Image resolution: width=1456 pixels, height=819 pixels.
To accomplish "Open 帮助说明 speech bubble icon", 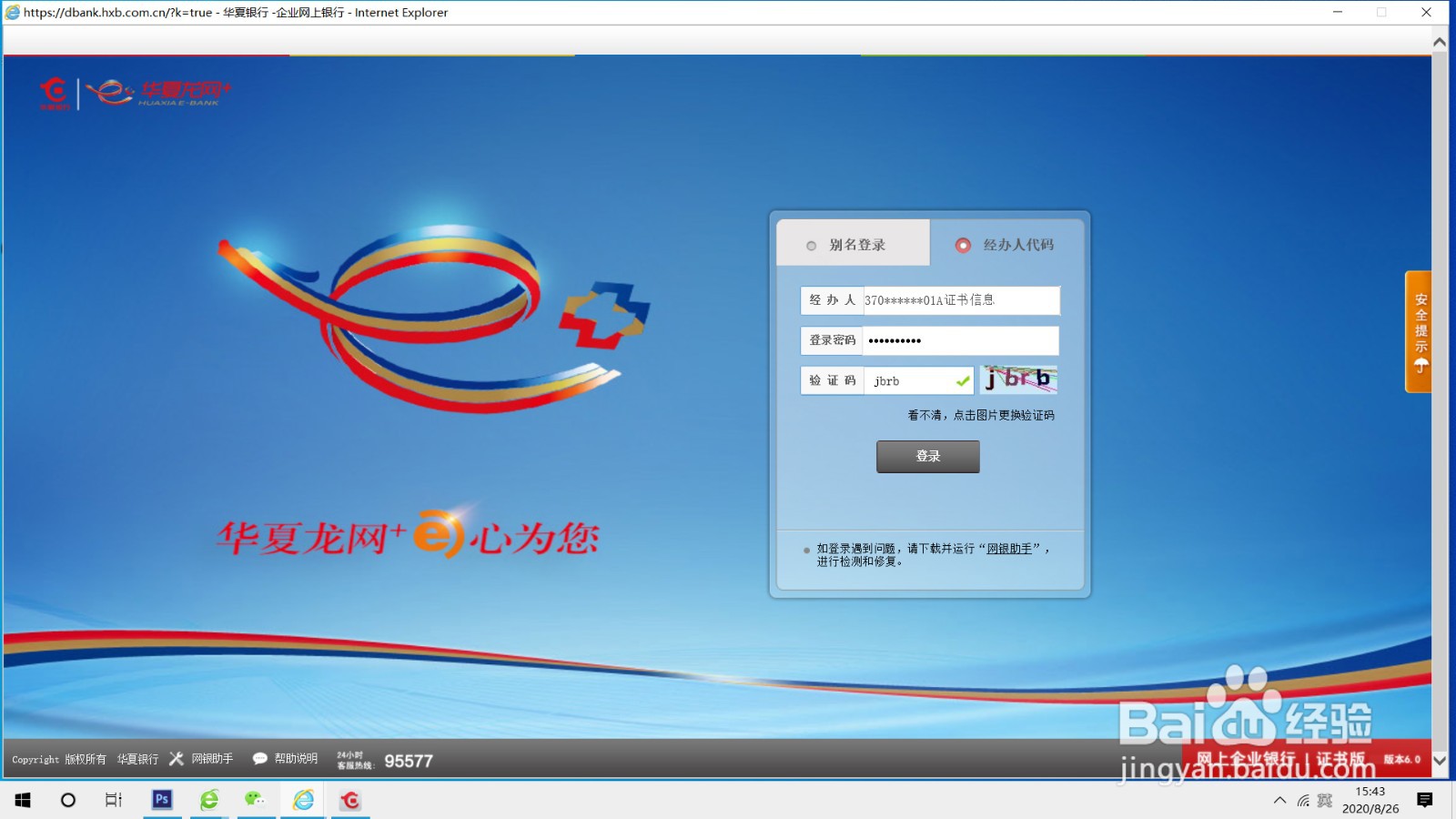I will pyautogui.click(x=259, y=758).
